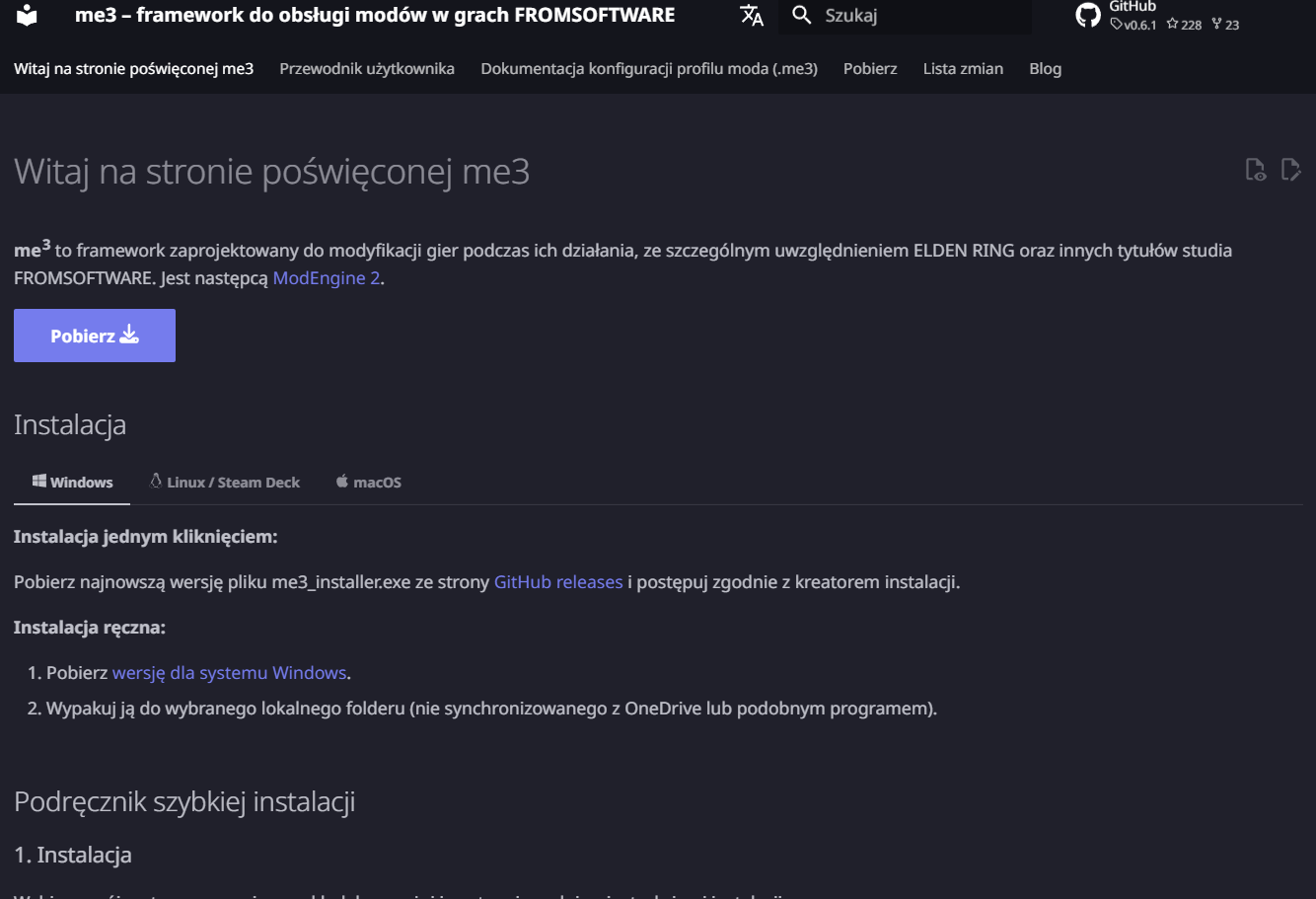Open the GitHub repository logo
This screenshot has width=1316, height=899.
pyautogui.click(x=1088, y=15)
